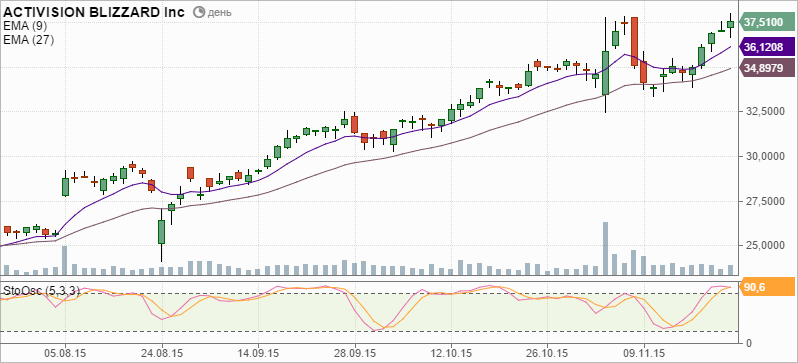The width and height of the screenshot is (798, 363).
Task: Click the 24.08.15 date label
Action: click(162, 352)
